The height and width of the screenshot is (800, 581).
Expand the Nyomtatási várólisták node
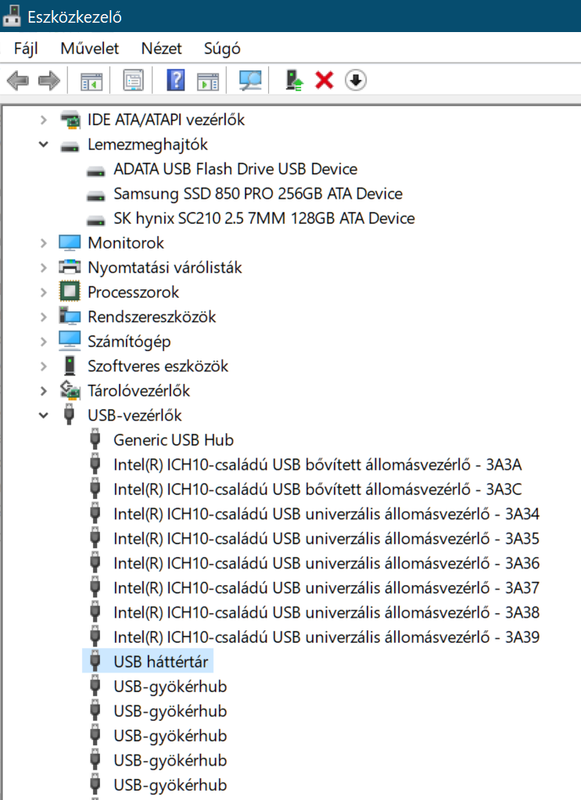(44, 267)
